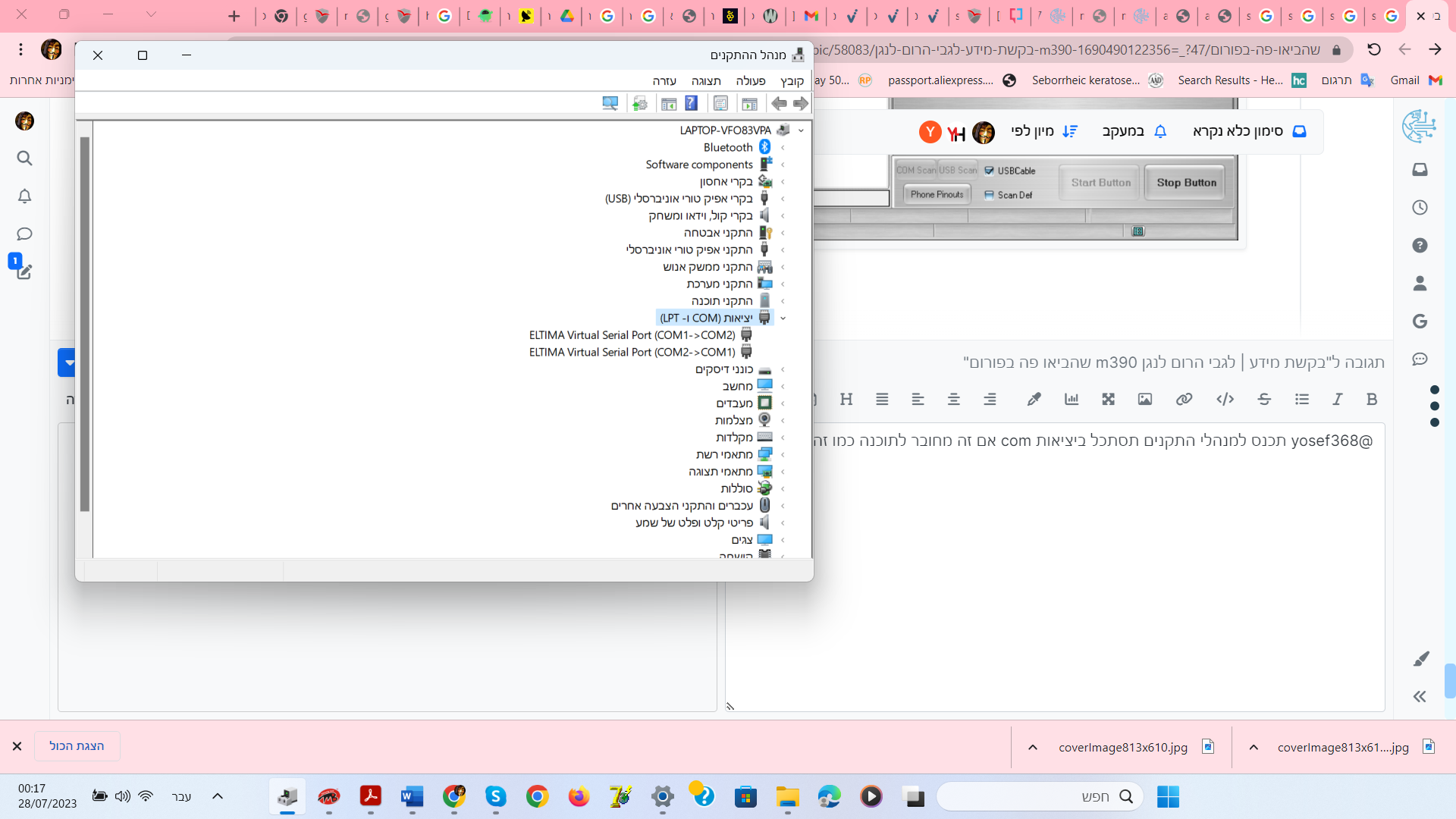Apply strikethrough in the forum editor
Screen dimensions: 1456x819
(x=1264, y=400)
